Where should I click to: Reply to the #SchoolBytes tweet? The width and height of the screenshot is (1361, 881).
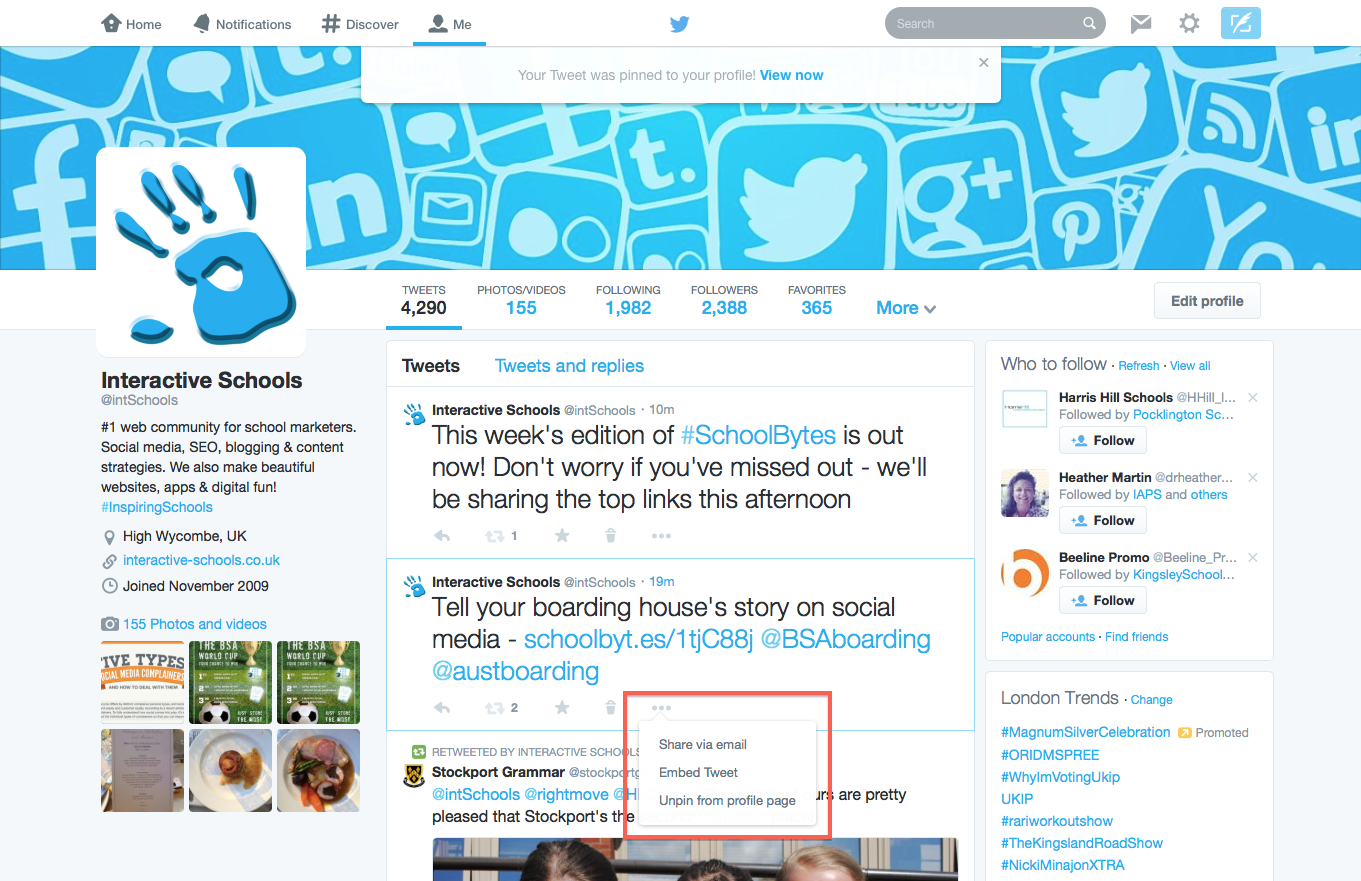tap(442, 536)
